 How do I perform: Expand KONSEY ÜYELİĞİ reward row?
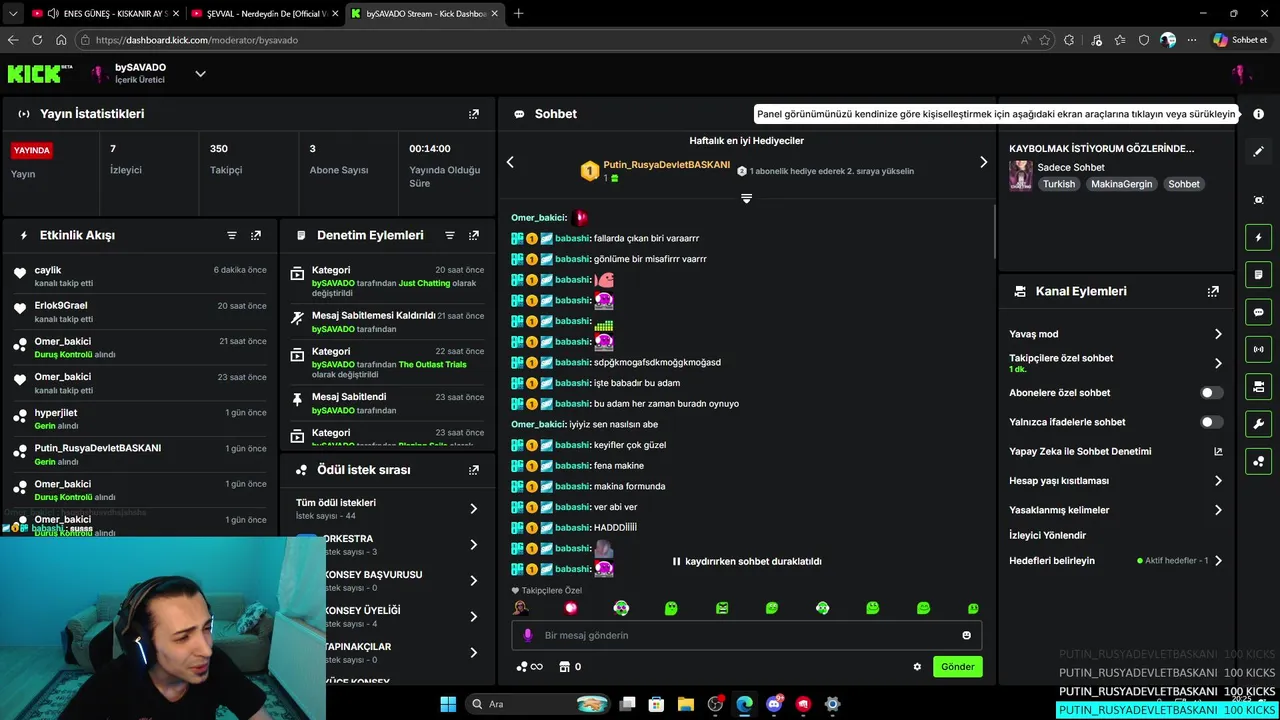coord(387,617)
